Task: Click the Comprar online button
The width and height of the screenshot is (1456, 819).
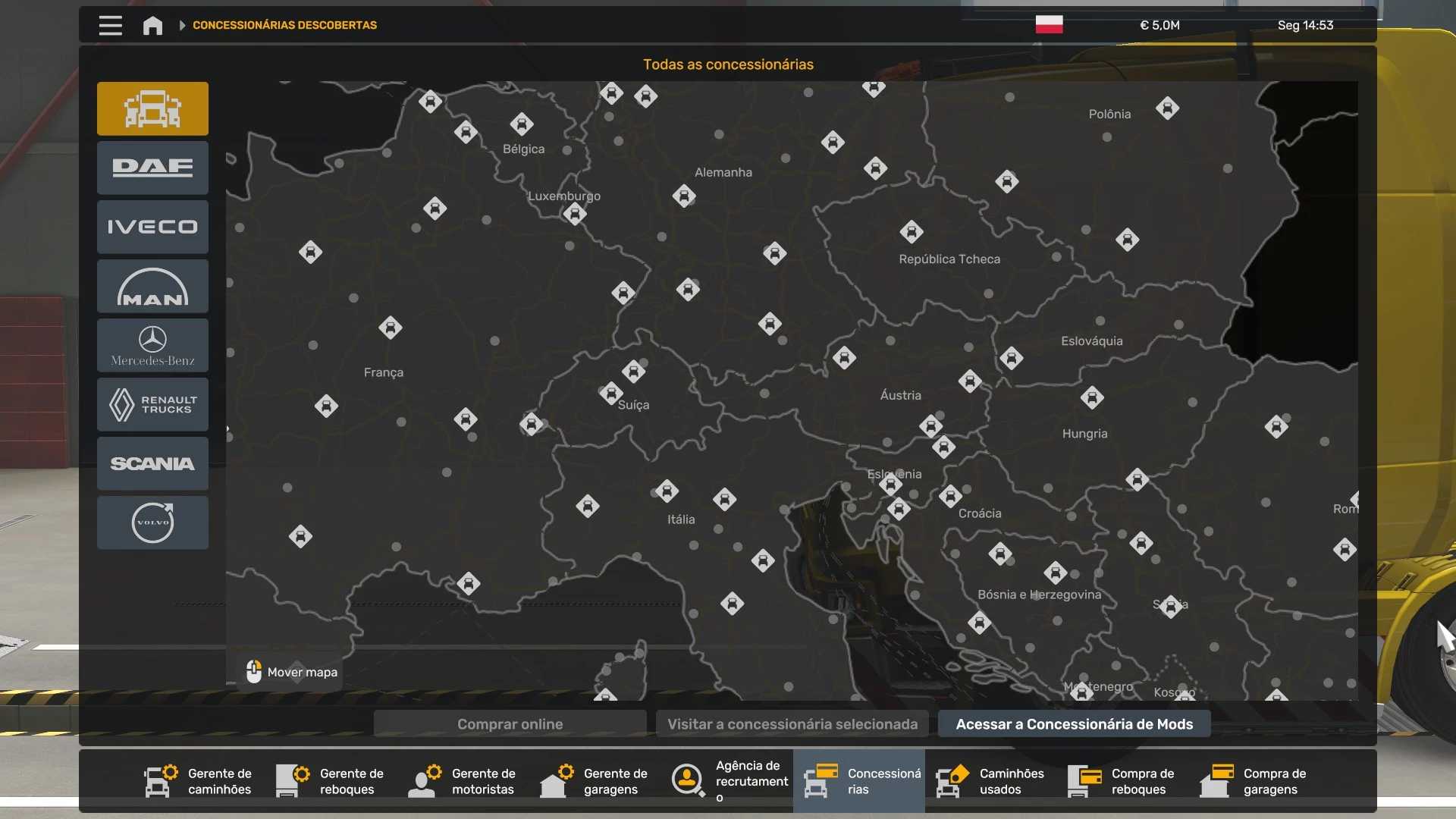Action: coord(510,723)
